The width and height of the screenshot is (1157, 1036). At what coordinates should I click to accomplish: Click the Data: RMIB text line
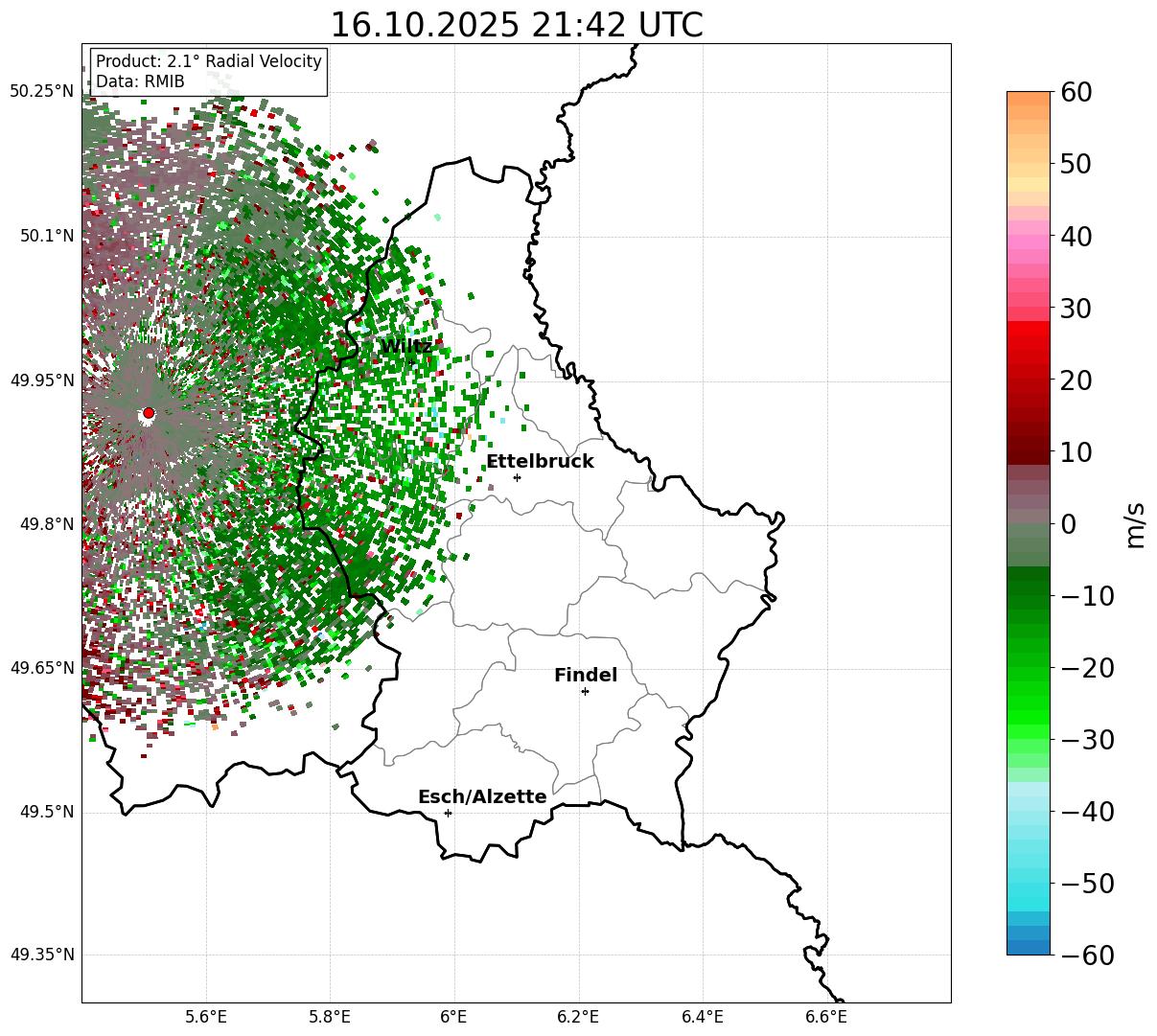pyautogui.click(x=140, y=82)
